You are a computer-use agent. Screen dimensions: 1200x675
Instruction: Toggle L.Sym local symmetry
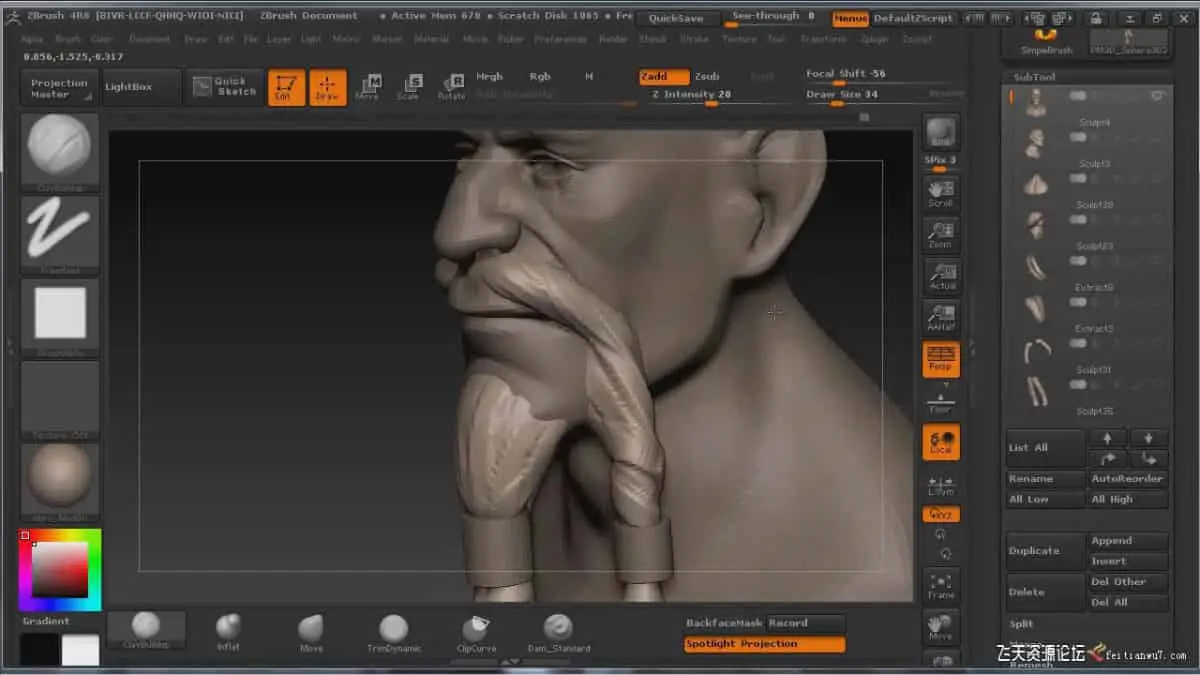(x=941, y=483)
